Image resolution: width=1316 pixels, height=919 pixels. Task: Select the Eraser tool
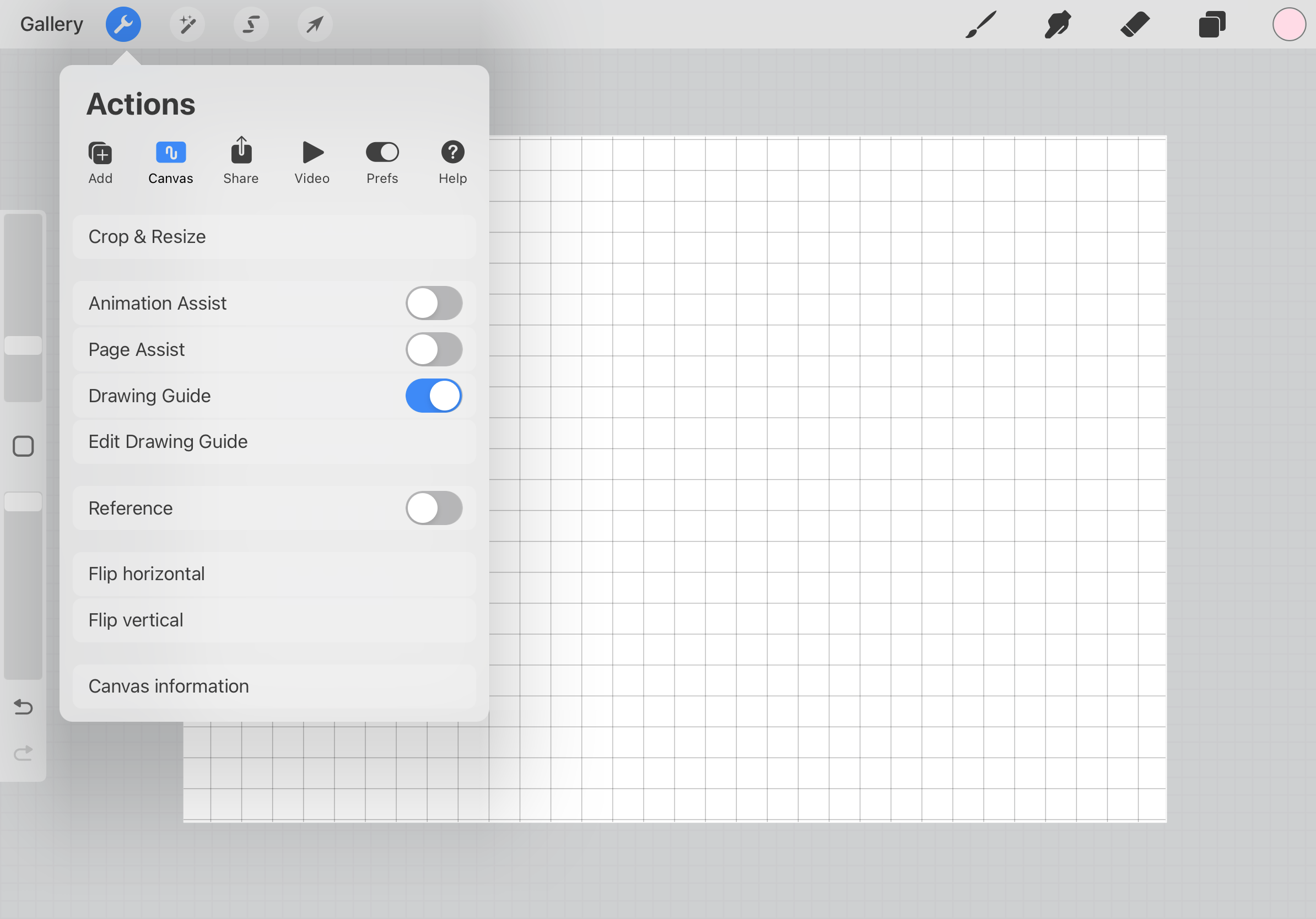[x=1135, y=24]
